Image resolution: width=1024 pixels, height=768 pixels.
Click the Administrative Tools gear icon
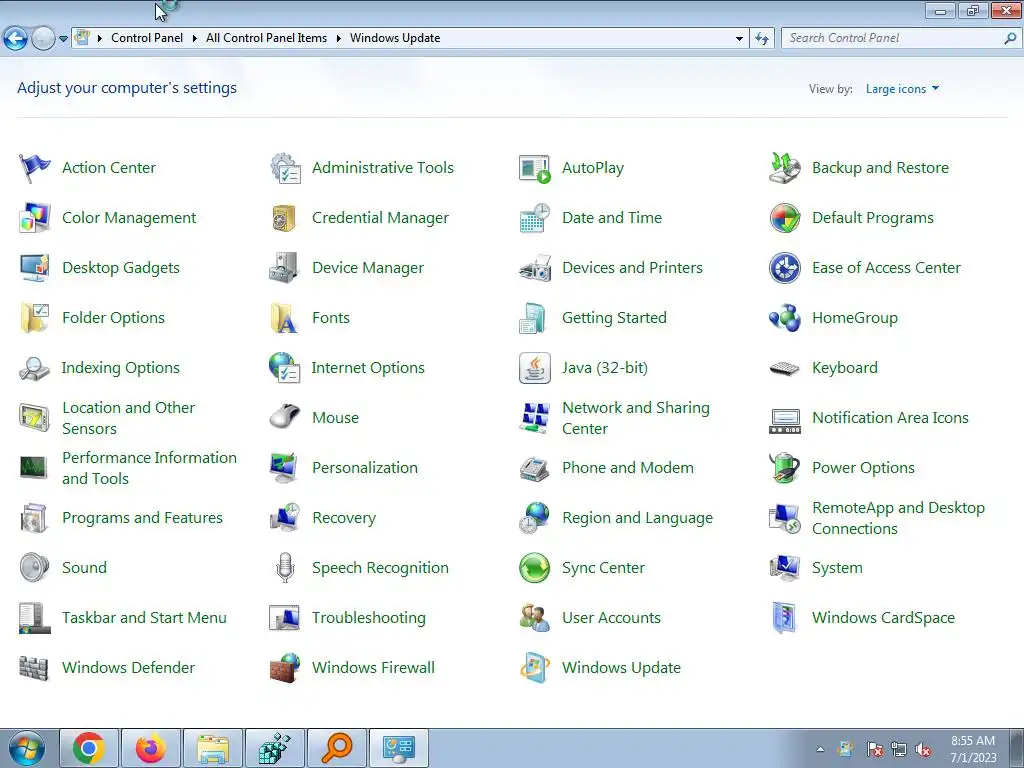285,168
